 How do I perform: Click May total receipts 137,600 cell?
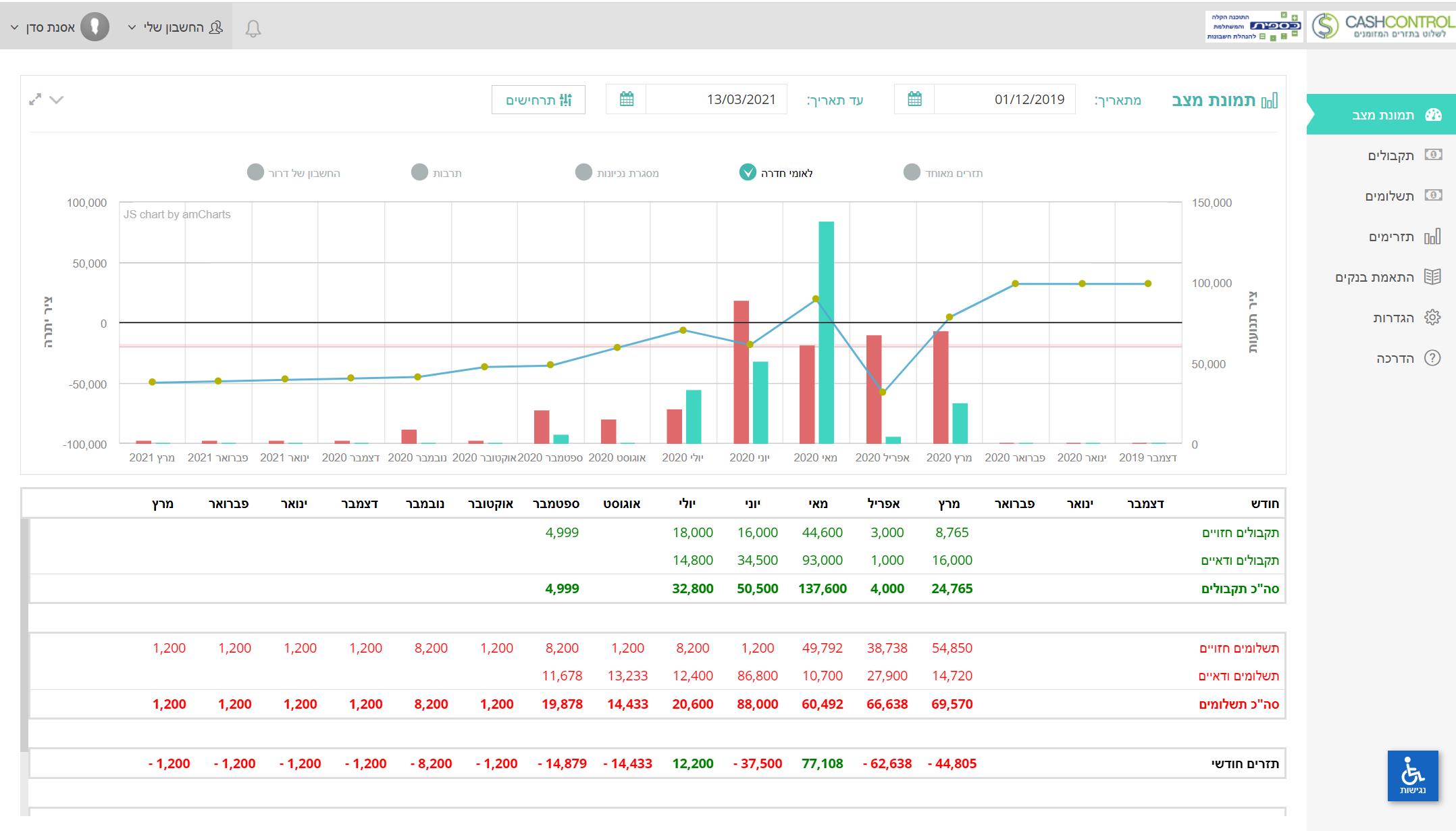(x=822, y=588)
